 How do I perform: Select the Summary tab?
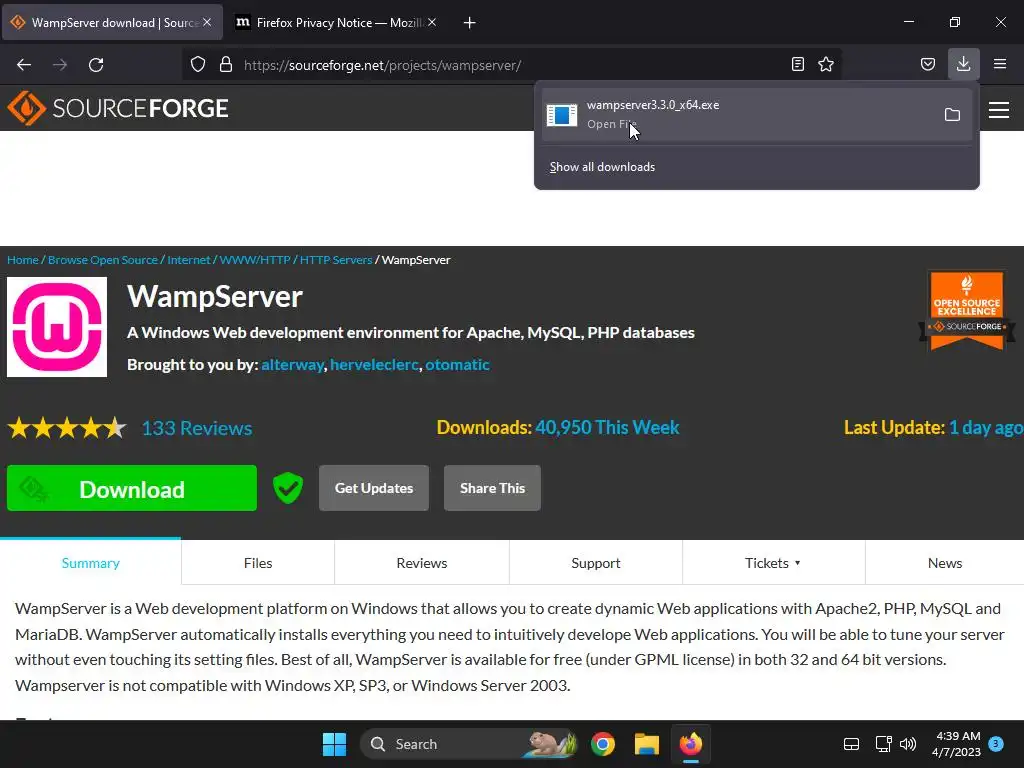point(91,562)
